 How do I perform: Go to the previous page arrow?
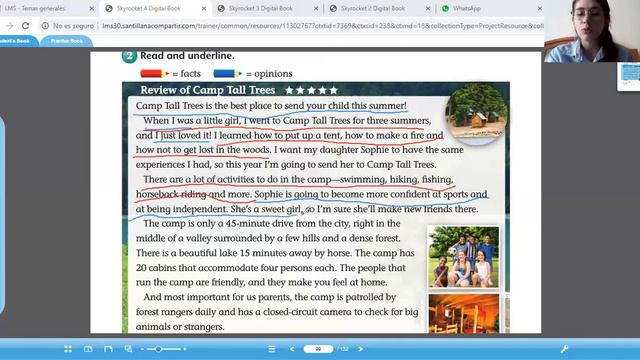coord(292,349)
